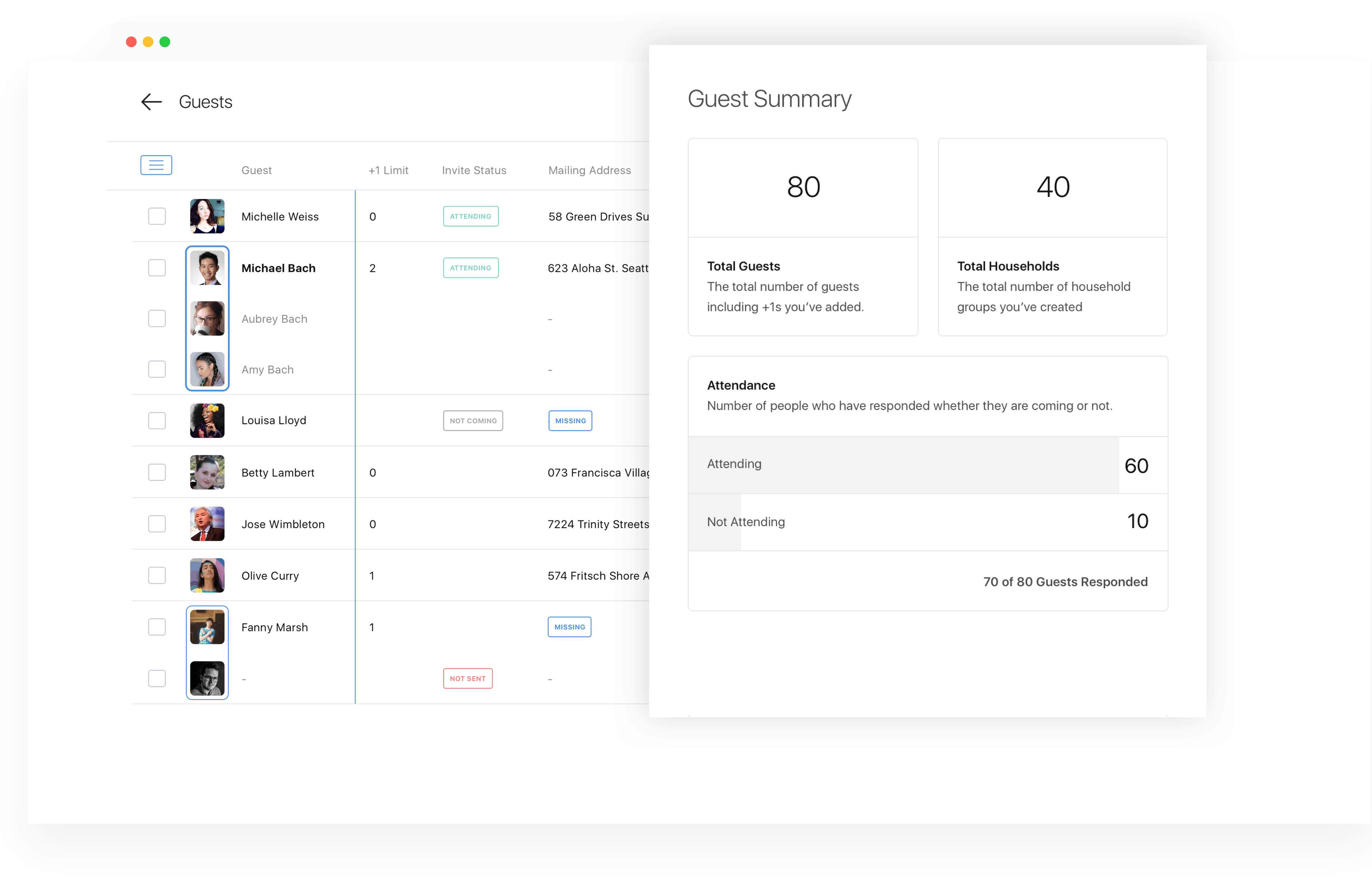
Task: Click Michael Bach's avatar
Action: click(208, 267)
